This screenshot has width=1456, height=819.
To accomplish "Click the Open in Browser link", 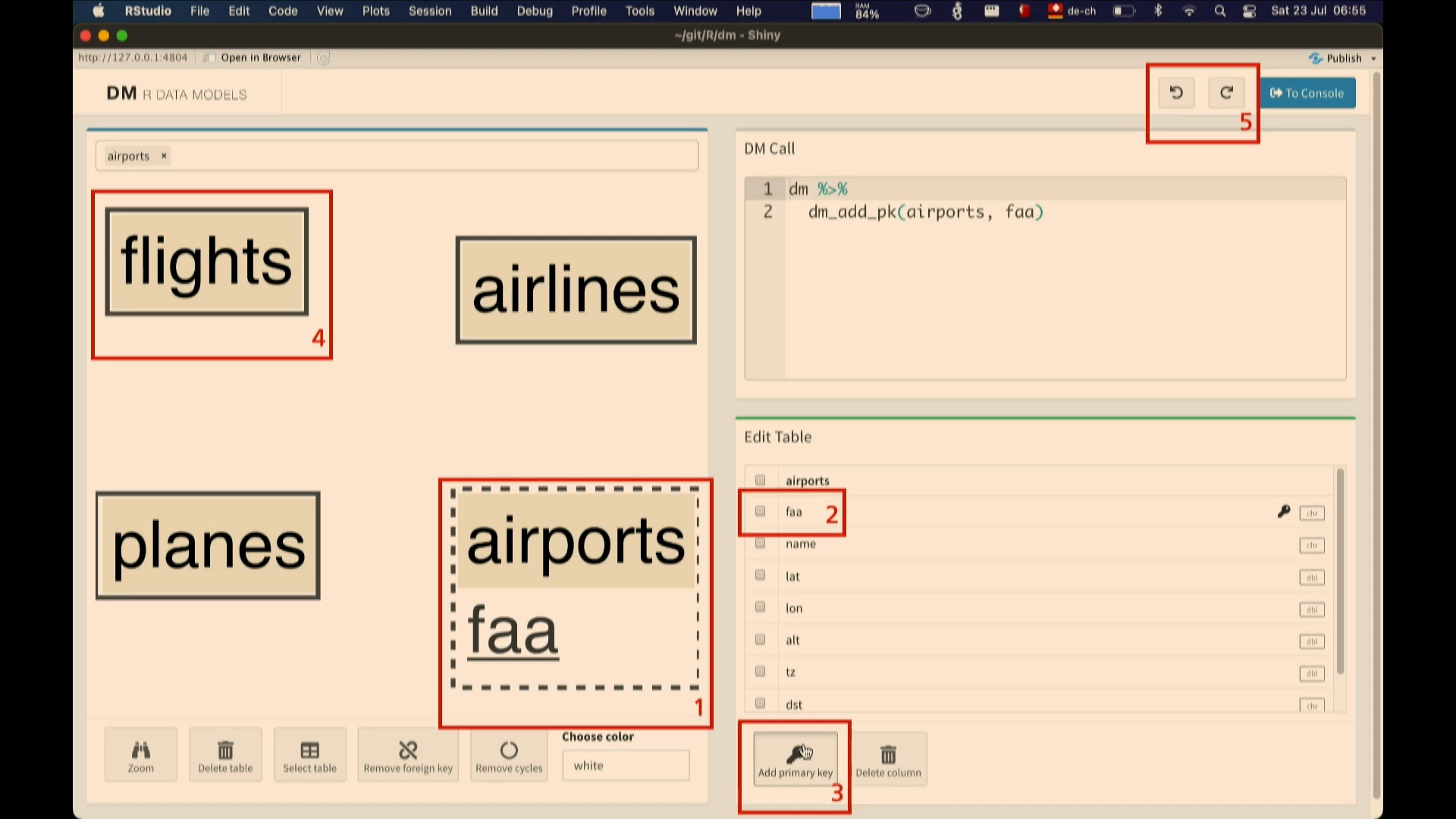I will tap(260, 57).
